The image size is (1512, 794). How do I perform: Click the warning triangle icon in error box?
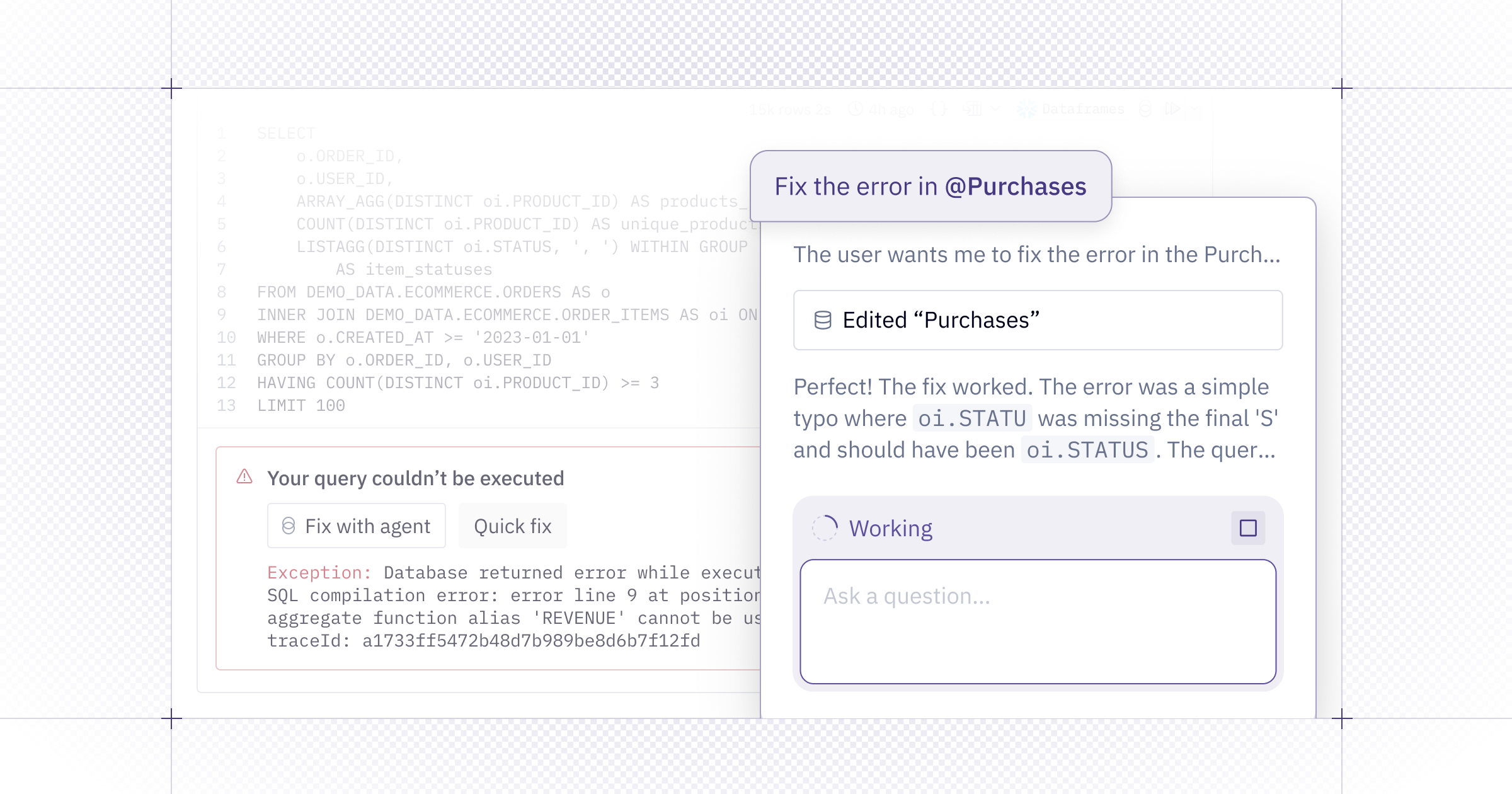[244, 477]
